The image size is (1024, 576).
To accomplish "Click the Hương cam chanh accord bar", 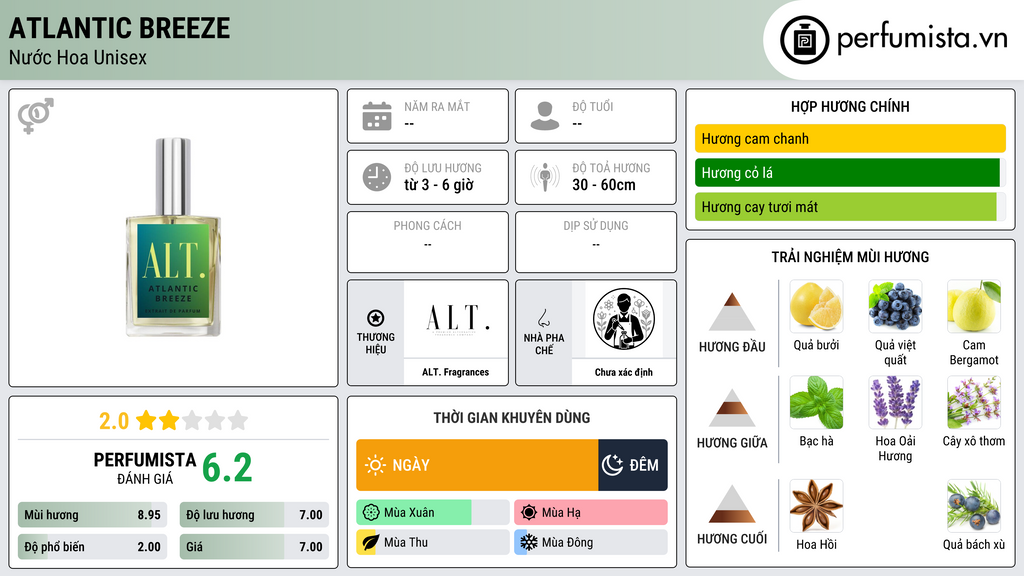I will [850, 138].
